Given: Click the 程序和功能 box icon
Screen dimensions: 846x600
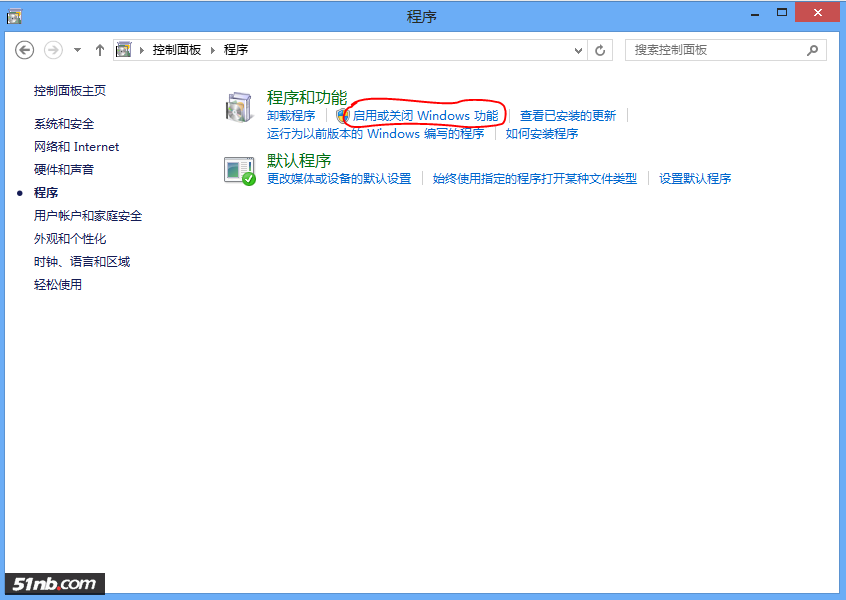Looking at the screenshot, I should [x=239, y=107].
